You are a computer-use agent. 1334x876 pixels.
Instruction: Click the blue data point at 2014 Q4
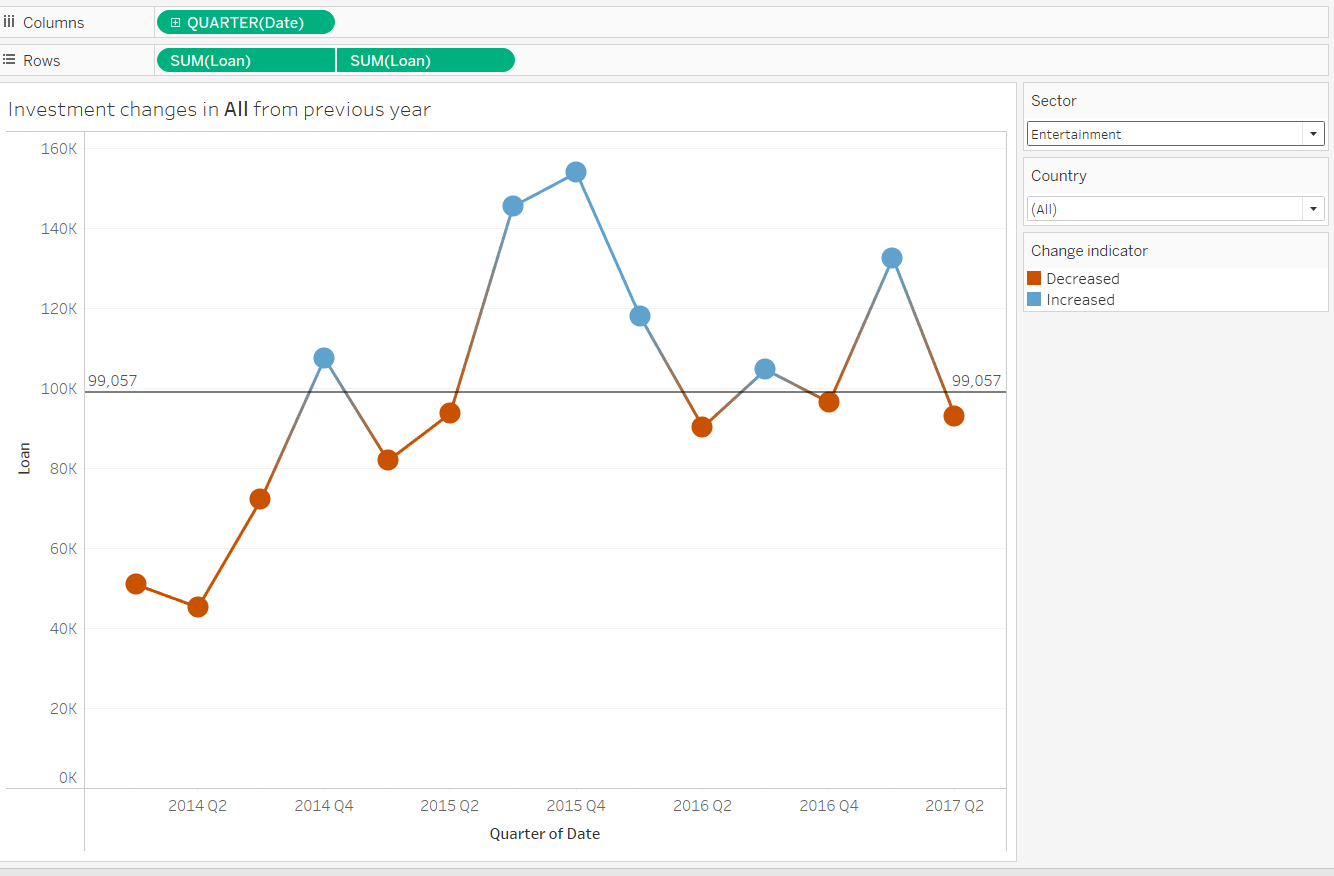coord(324,358)
